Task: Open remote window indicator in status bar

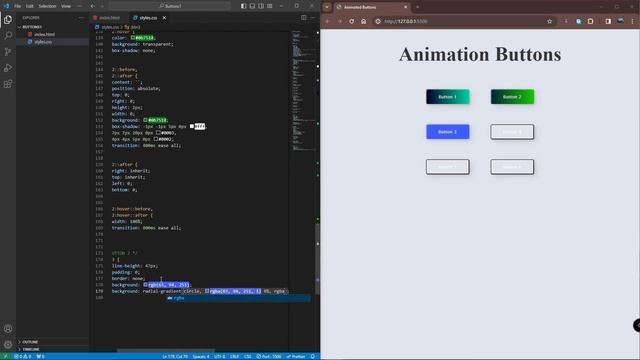Action: coord(5,356)
